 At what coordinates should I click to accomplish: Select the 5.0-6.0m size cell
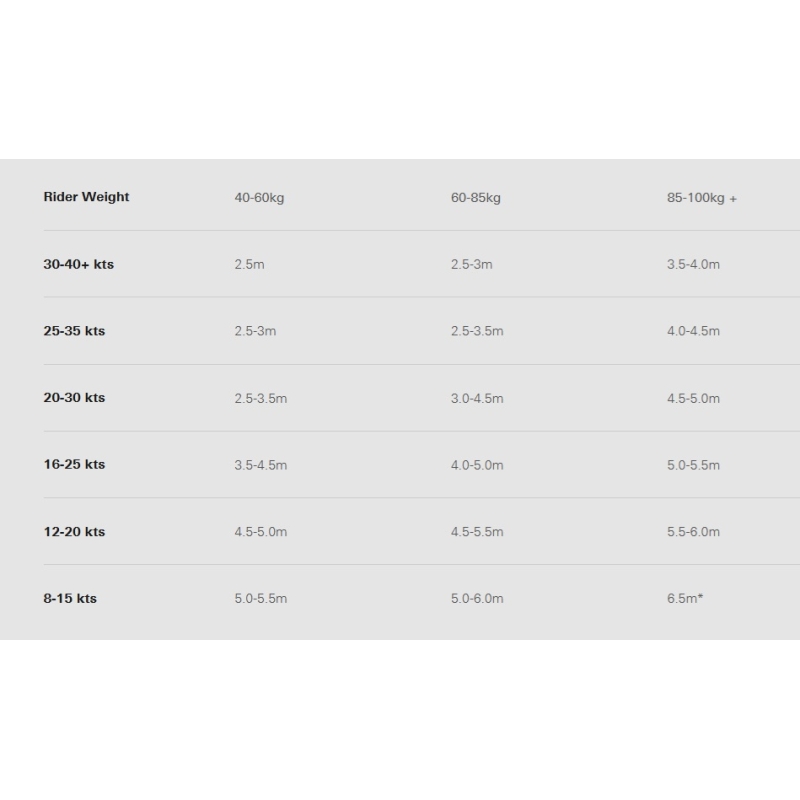coord(477,599)
